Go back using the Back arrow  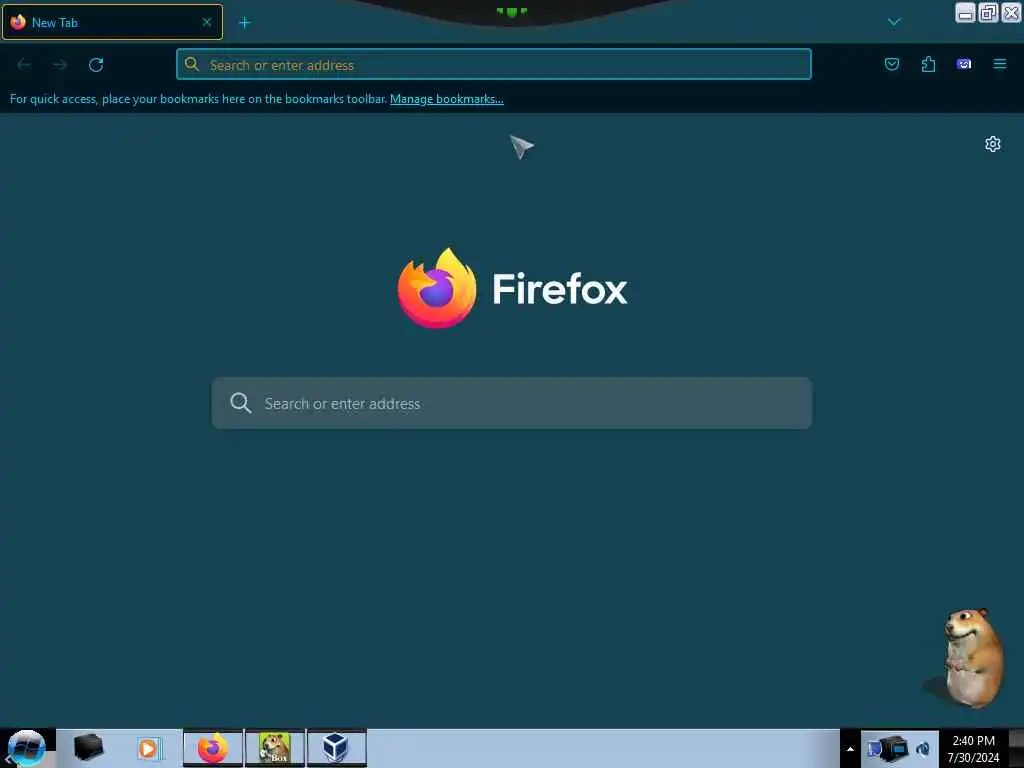click(x=24, y=65)
